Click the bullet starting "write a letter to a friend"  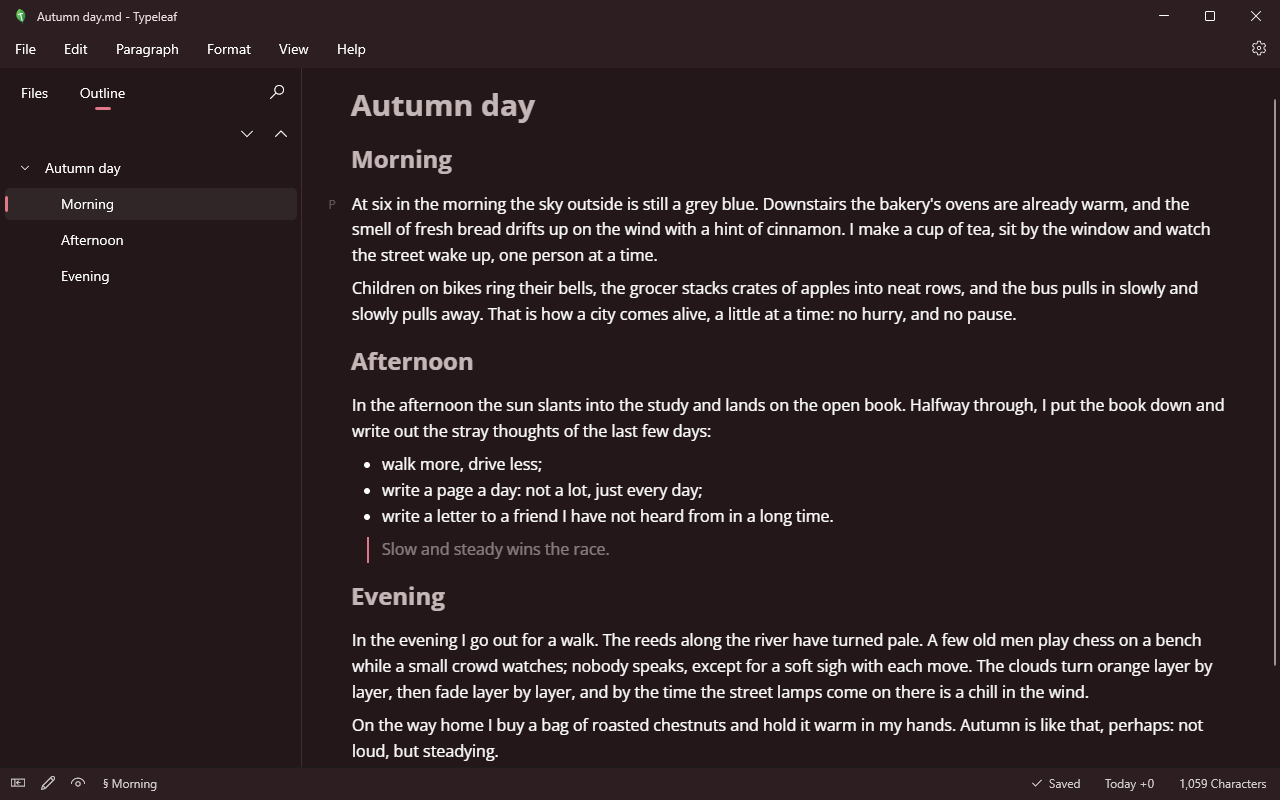[x=607, y=516]
